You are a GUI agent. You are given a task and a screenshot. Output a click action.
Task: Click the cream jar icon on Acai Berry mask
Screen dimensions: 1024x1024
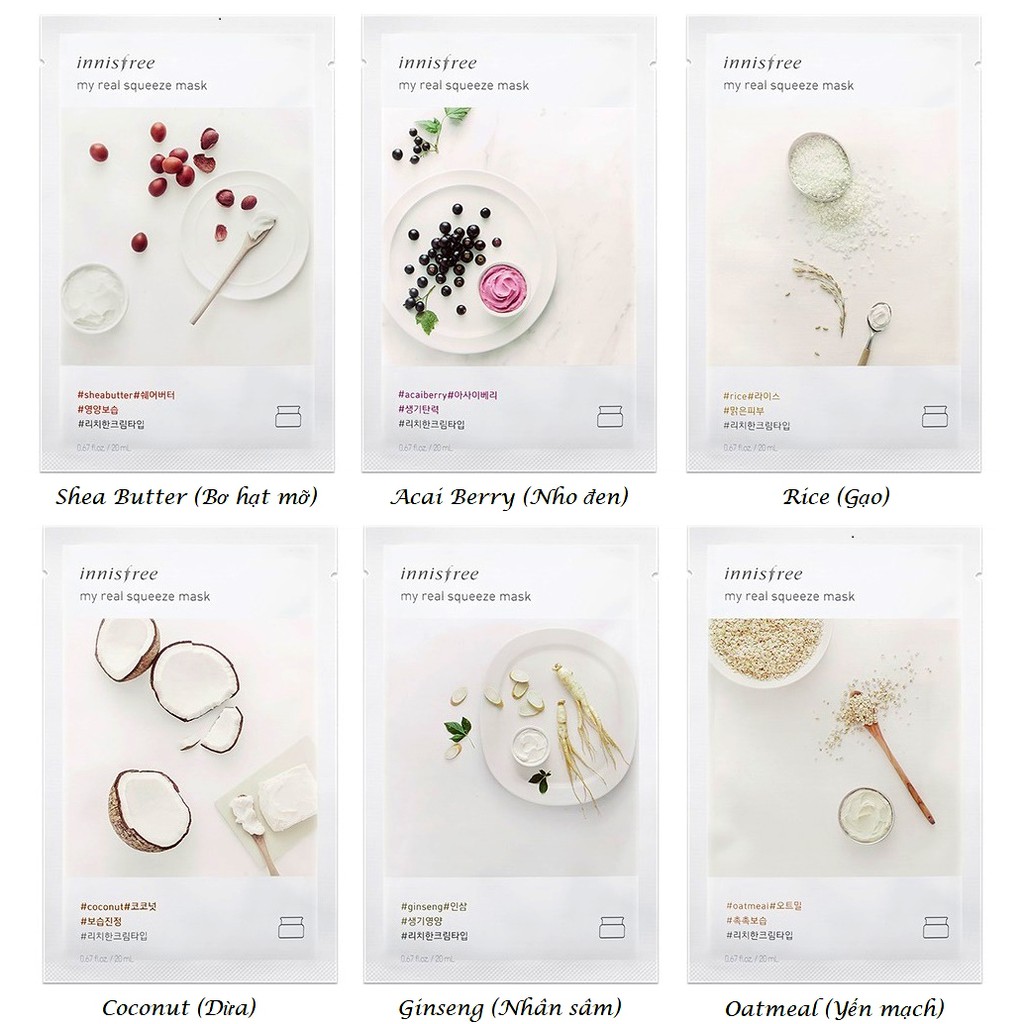(x=610, y=417)
